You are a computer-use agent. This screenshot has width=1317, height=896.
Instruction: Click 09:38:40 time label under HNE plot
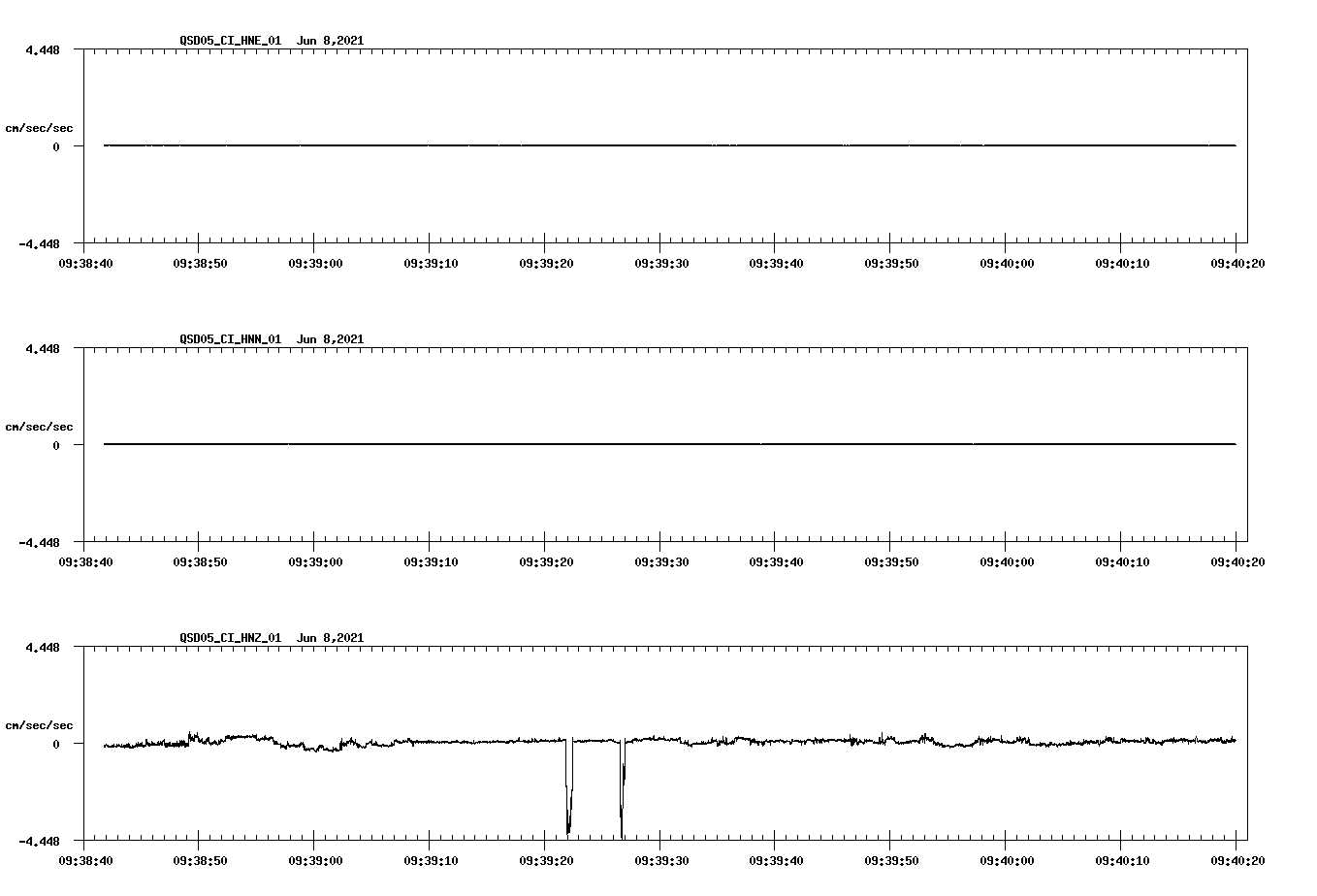tap(85, 263)
